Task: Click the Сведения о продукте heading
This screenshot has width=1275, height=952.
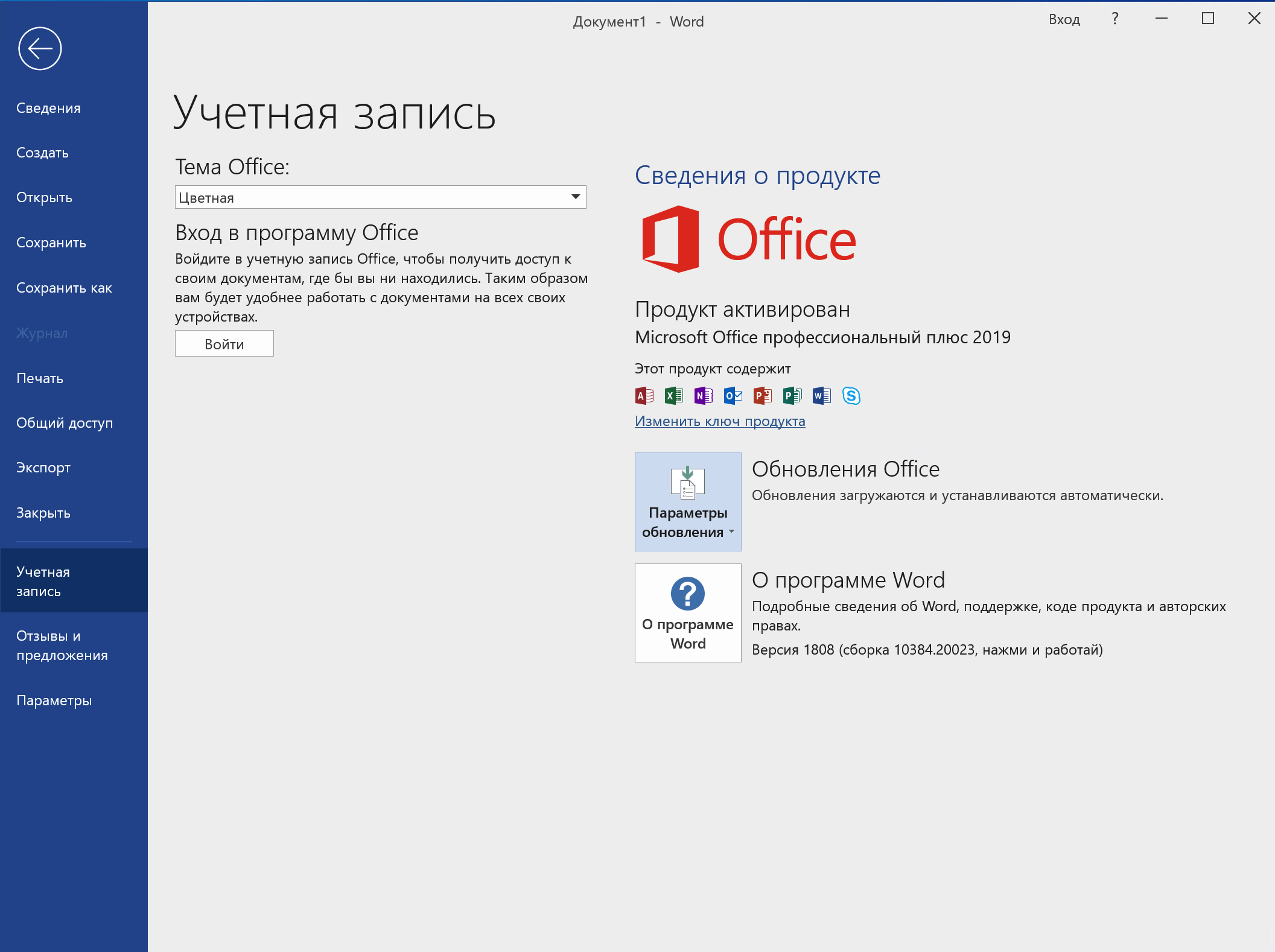Action: tap(758, 176)
